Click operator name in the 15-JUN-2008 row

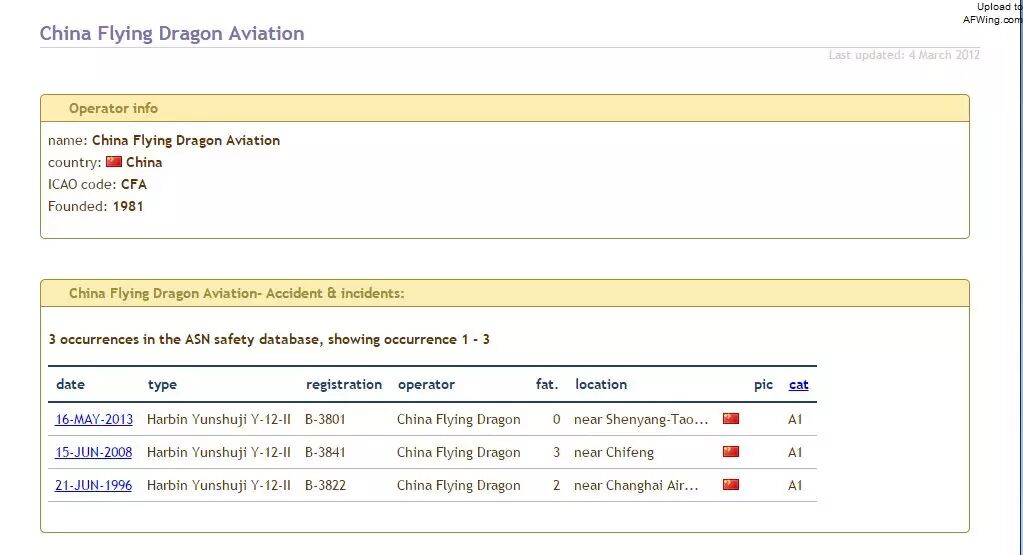[459, 453]
